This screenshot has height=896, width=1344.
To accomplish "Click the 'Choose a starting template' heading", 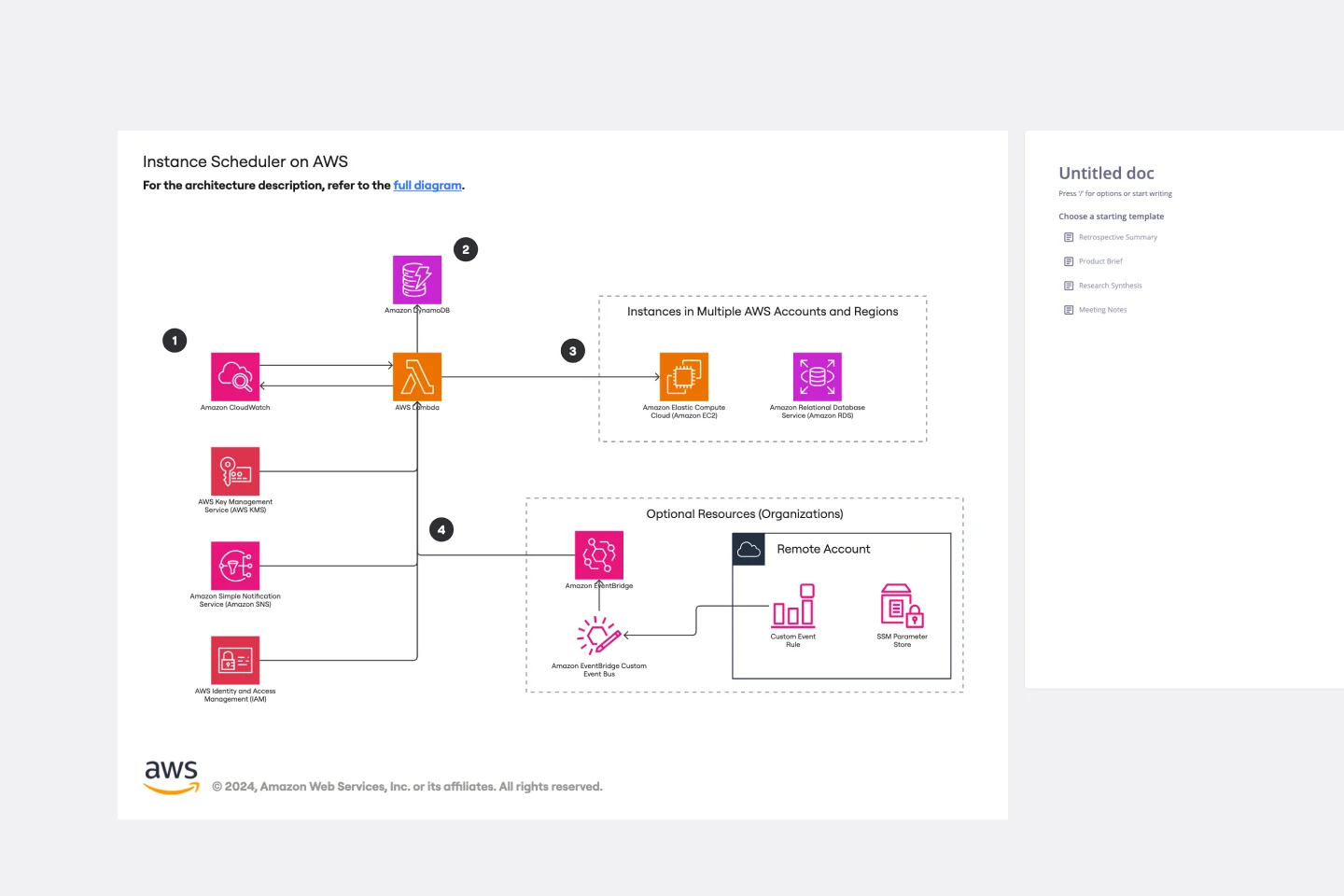I will click(1111, 217).
